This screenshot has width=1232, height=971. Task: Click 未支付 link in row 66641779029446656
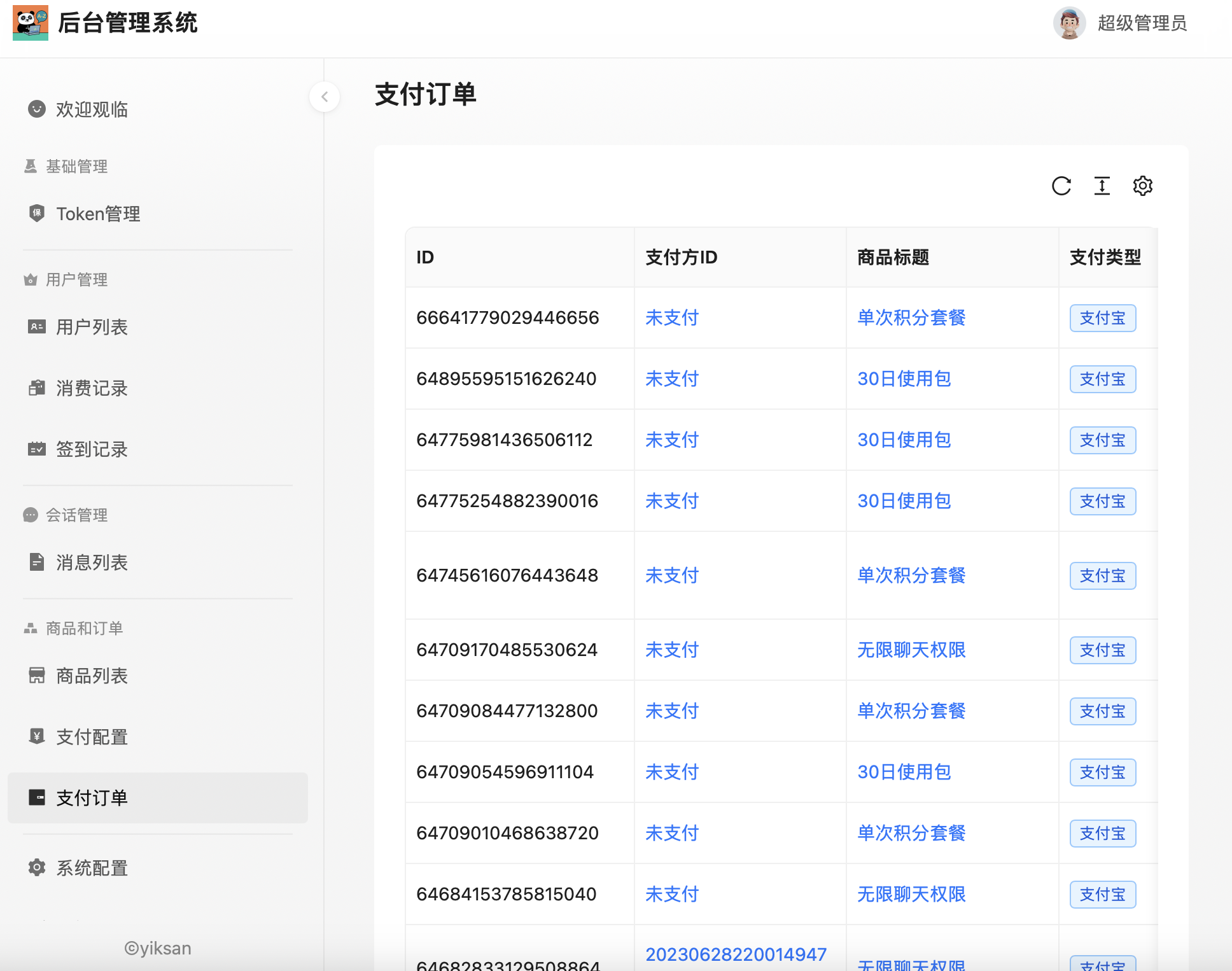pyautogui.click(x=672, y=318)
